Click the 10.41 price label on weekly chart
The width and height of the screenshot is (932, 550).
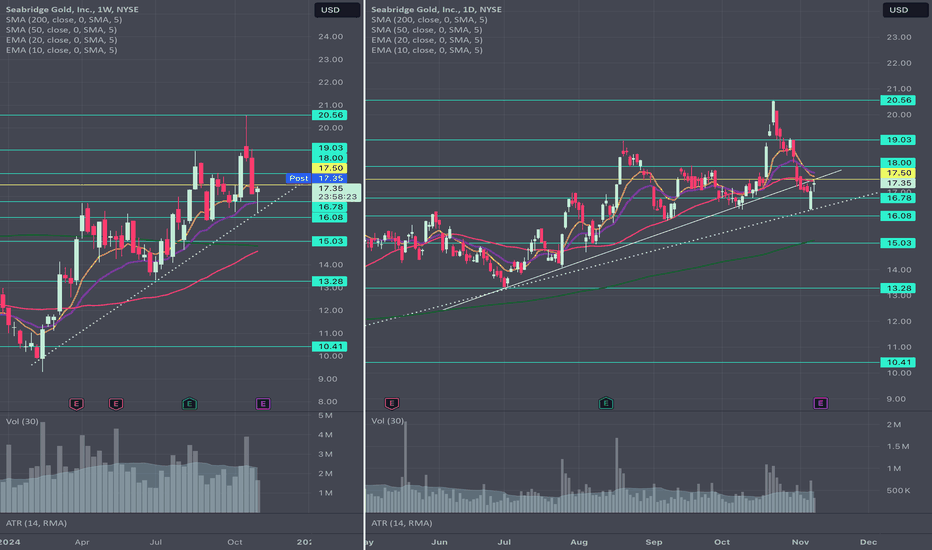point(330,347)
